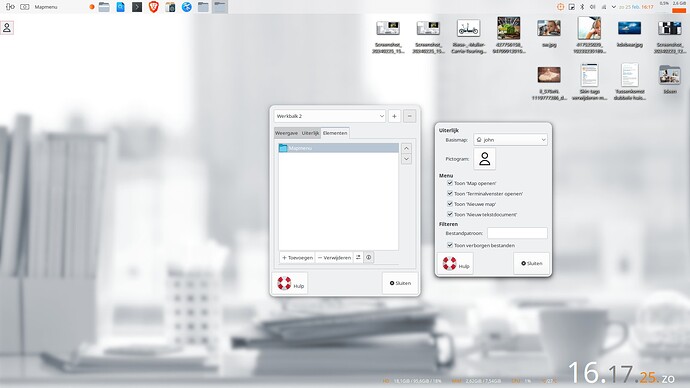Image resolution: width=690 pixels, height=388 pixels.
Task: Switch to the Weergave tab
Action: [286, 133]
